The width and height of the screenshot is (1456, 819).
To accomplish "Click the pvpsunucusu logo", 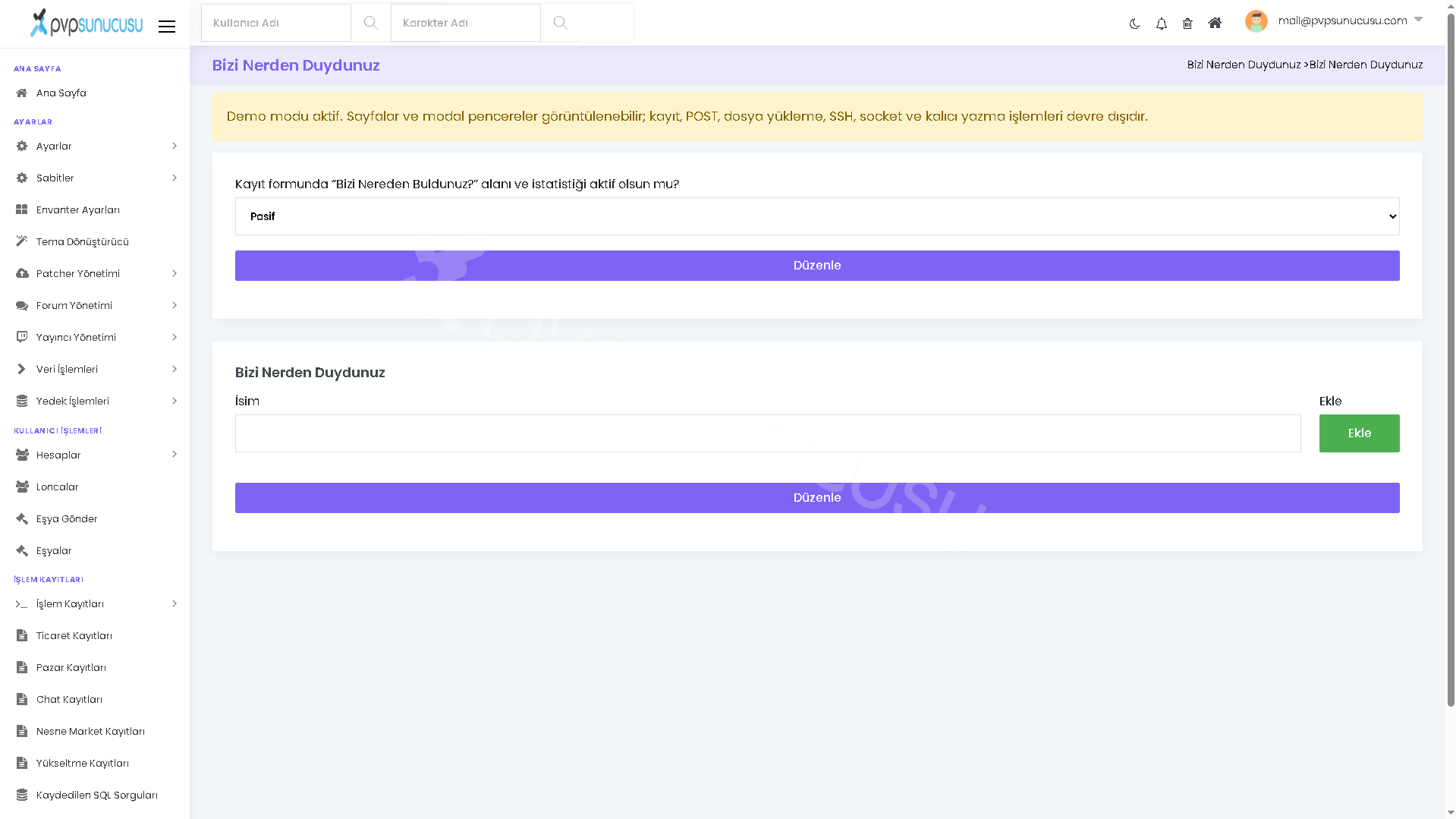I will (x=86, y=23).
